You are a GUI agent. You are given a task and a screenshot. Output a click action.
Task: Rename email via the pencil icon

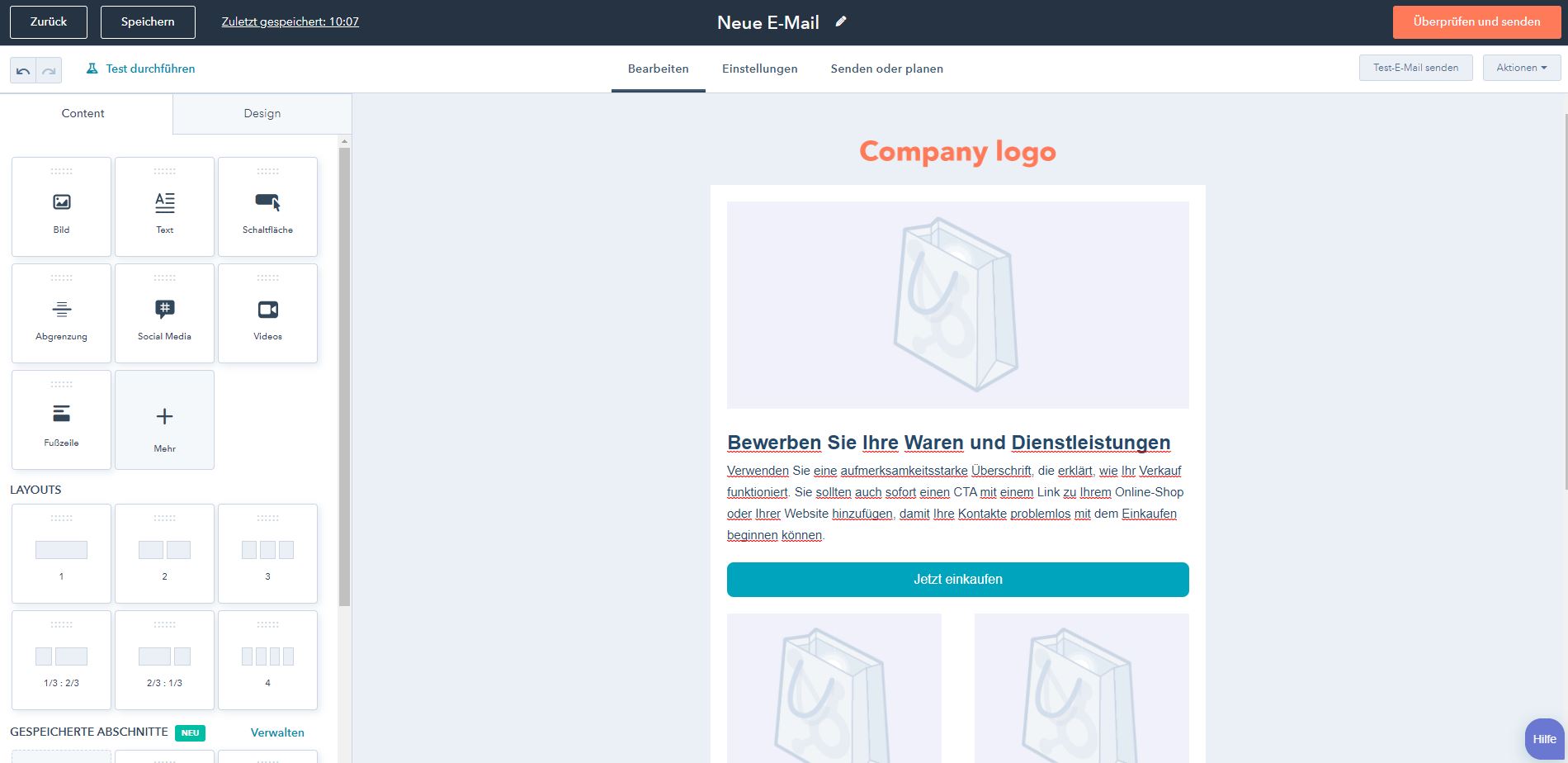(x=840, y=22)
